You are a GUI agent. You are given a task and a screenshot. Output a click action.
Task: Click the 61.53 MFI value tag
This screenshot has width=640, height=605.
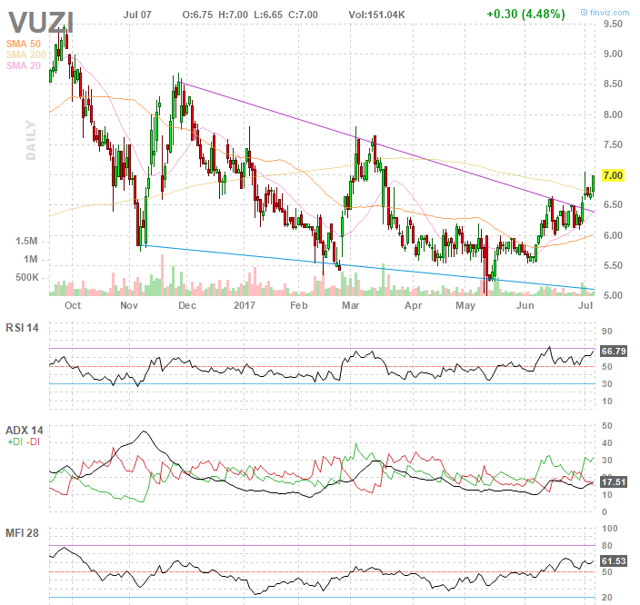[x=613, y=561]
